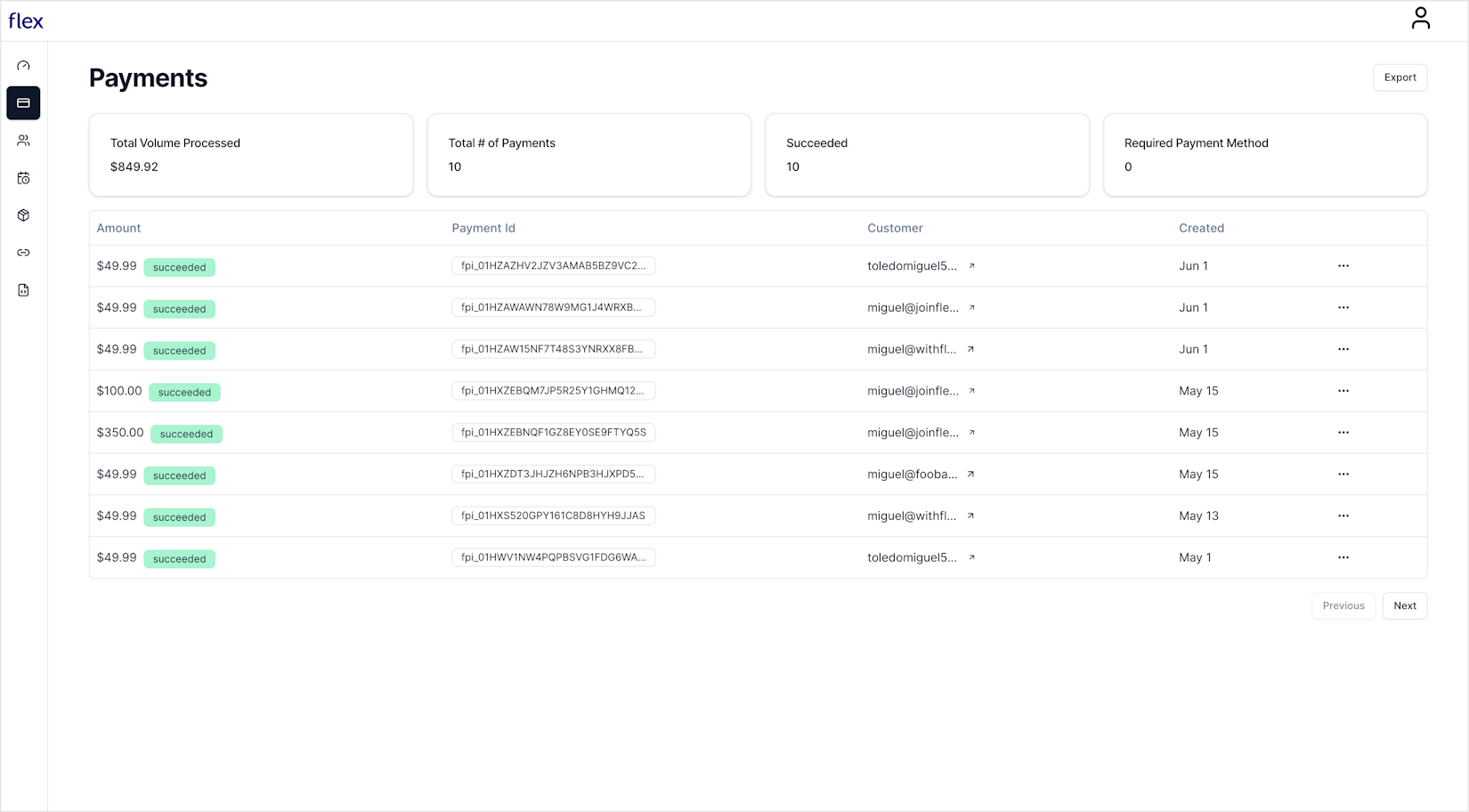Open the Developers code-file icon in sidebar

click(23, 289)
